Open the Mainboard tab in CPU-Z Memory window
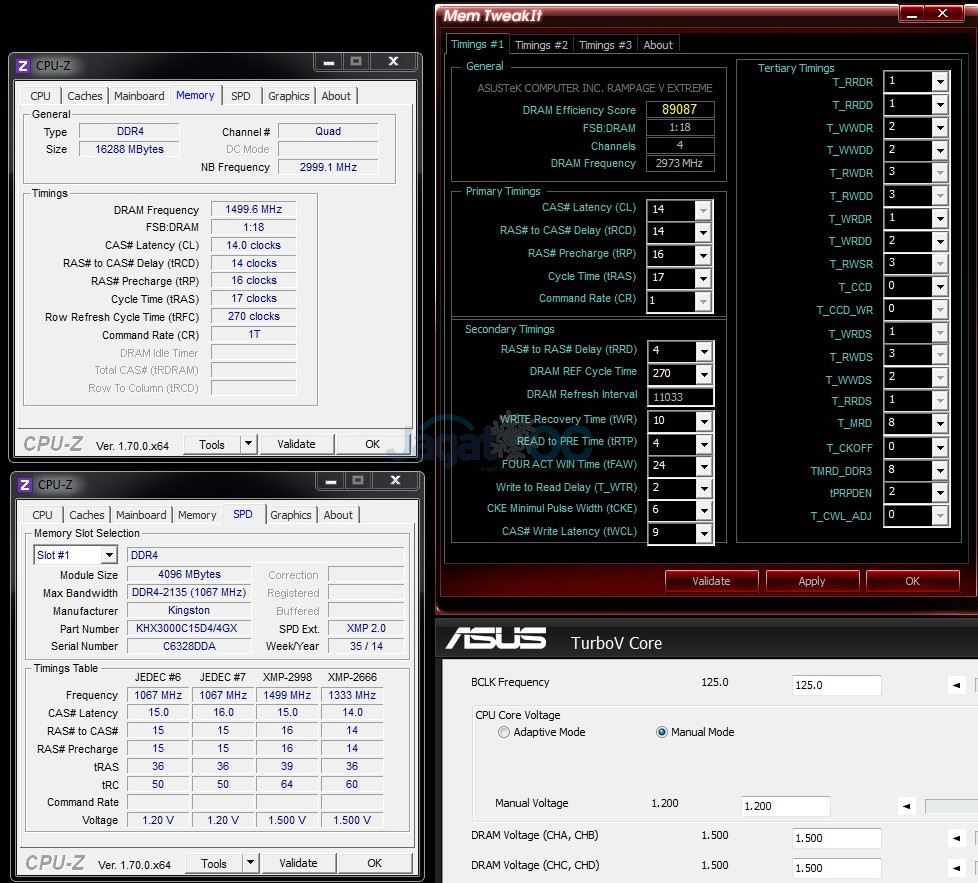The width and height of the screenshot is (978, 883). click(x=139, y=96)
